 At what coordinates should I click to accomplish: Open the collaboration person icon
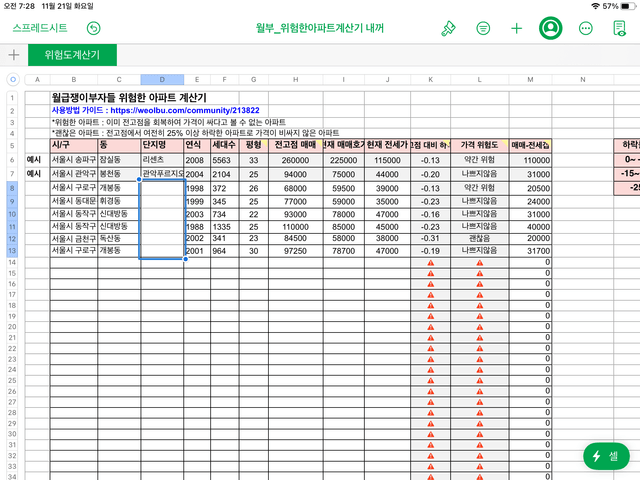pos(551,28)
